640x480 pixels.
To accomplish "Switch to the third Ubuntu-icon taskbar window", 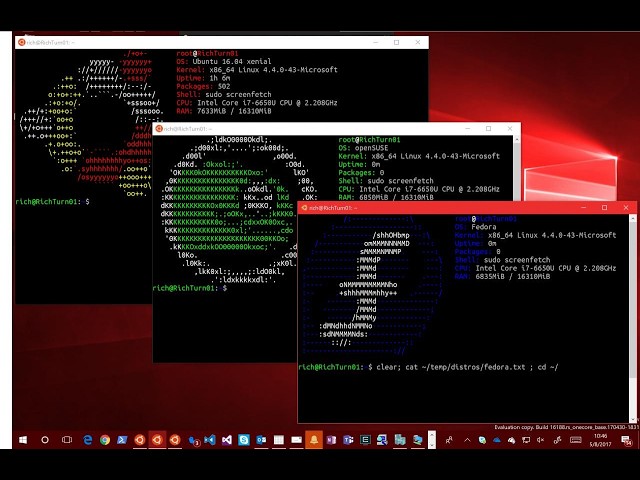I will 175,440.
